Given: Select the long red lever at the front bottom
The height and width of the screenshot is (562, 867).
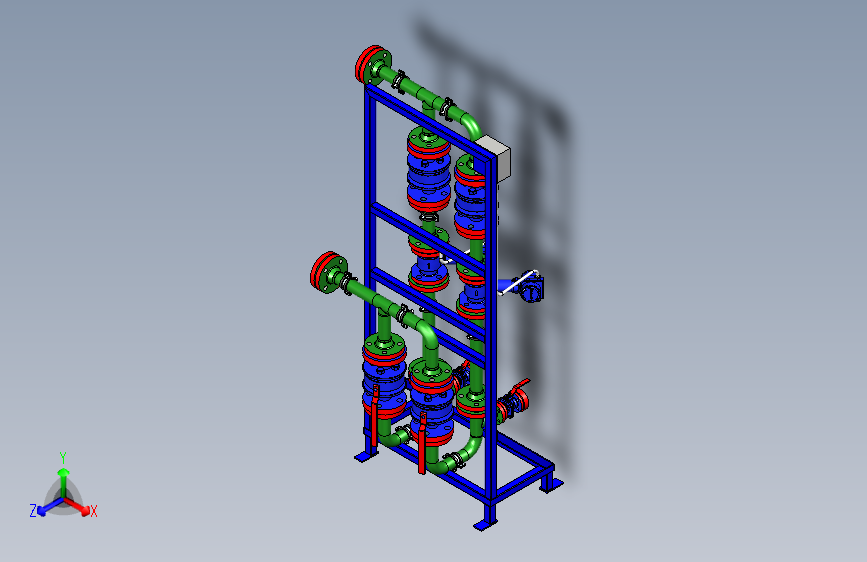Looking at the screenshot, I should (422, 443).
